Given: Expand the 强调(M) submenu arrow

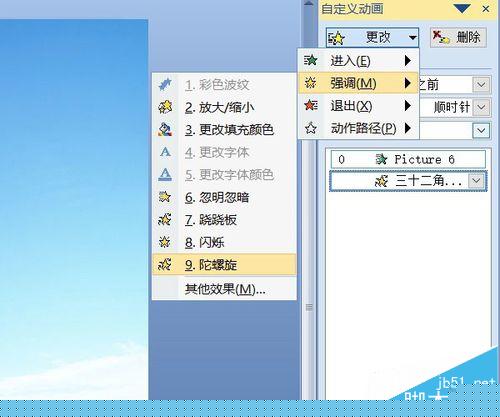Looking at the screenshot, I should [407, 83].
